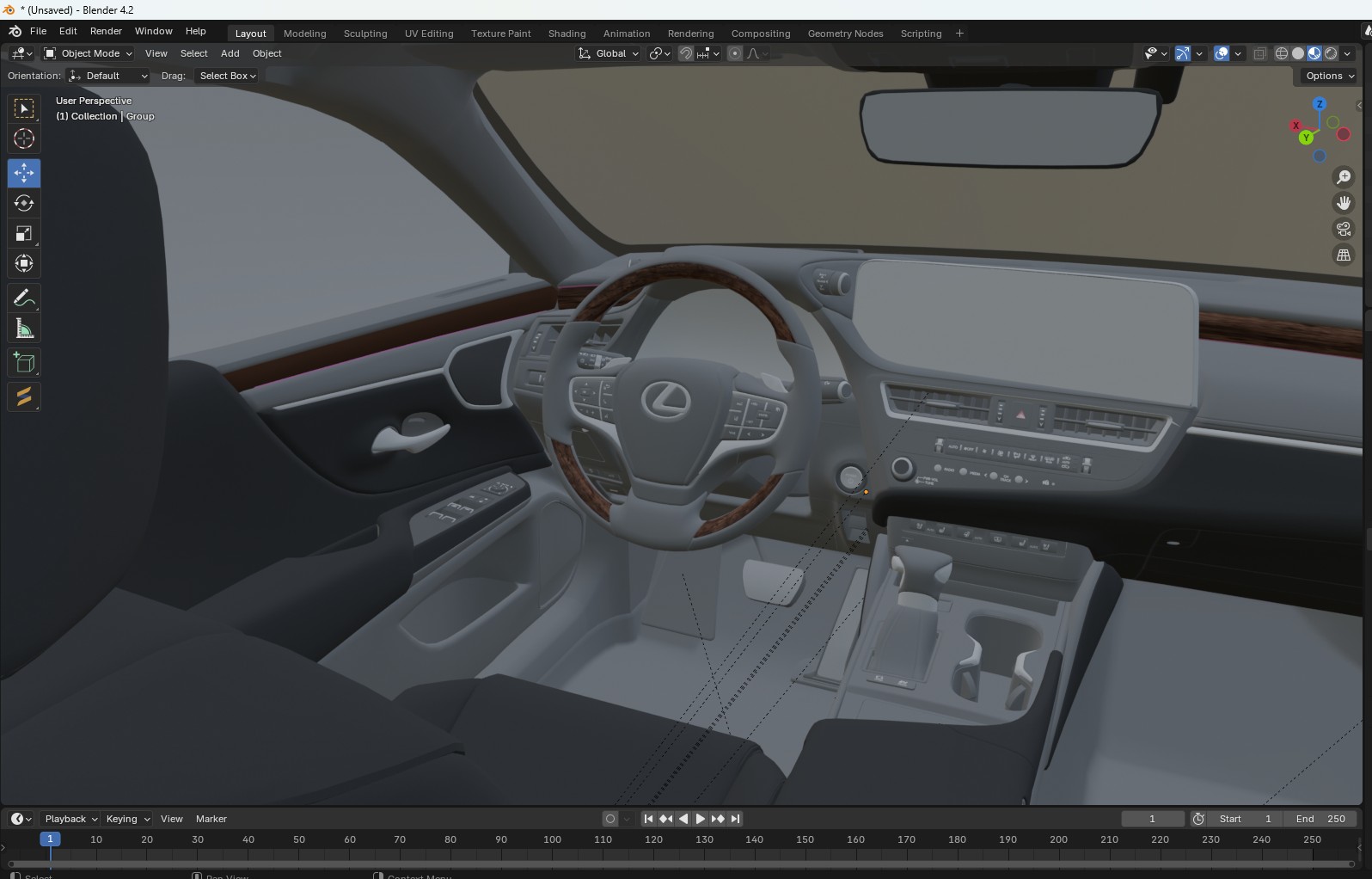Switch to Wireframe viewport shading
Image resolution: width=1372 pixels, height=879 pixels.
pos(1282,53)
